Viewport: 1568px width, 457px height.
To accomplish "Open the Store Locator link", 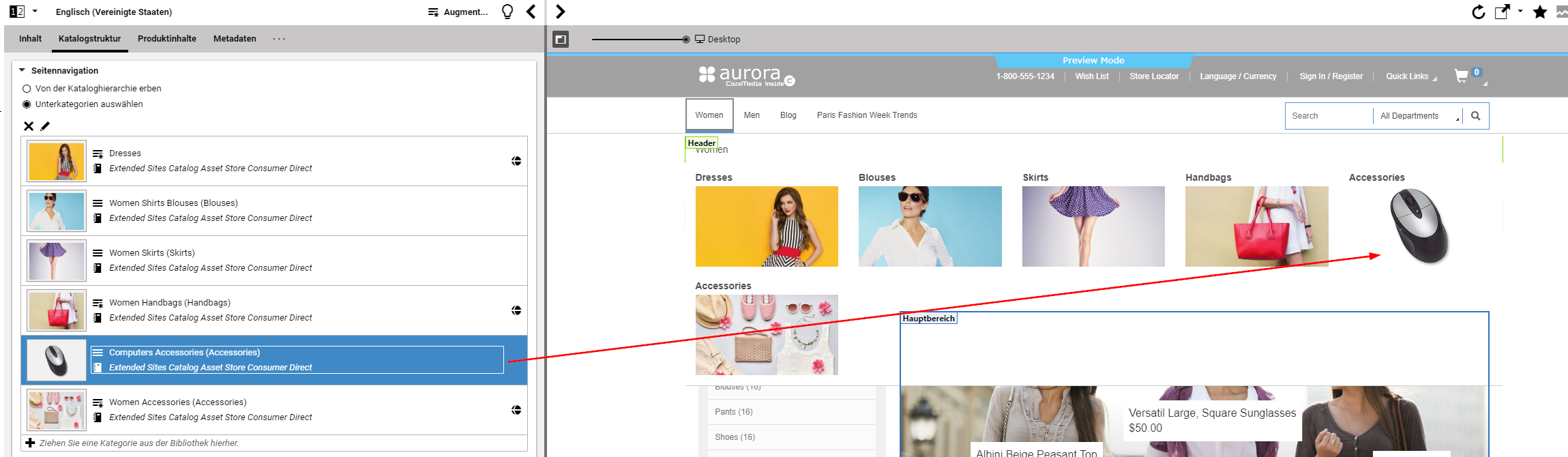I will (x=1153, y=76).
